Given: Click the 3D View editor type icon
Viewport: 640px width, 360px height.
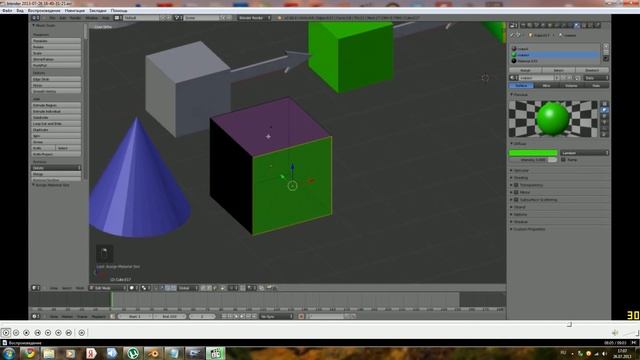Looking at the screenshot, I should [36, 288].
